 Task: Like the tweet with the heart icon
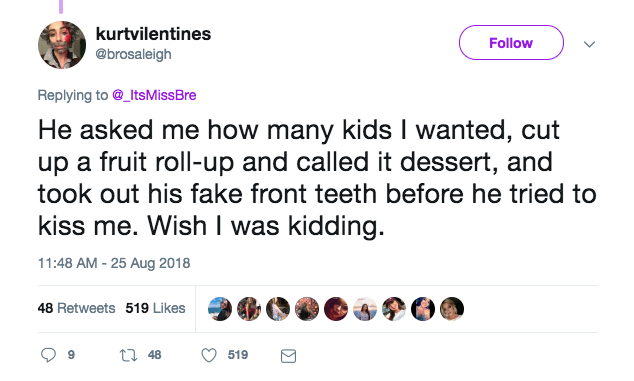[x=209, y=356]
